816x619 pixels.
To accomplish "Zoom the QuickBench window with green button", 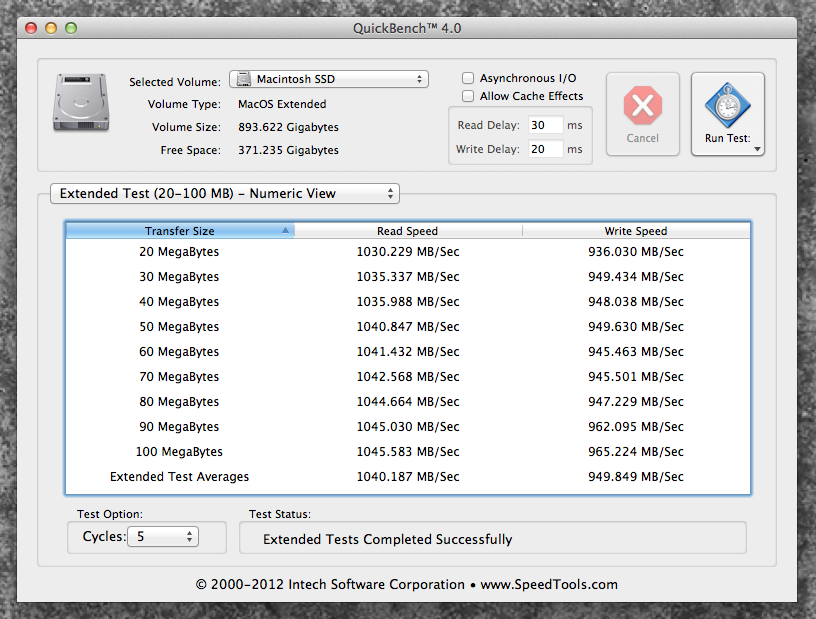I will click(71, 28).
